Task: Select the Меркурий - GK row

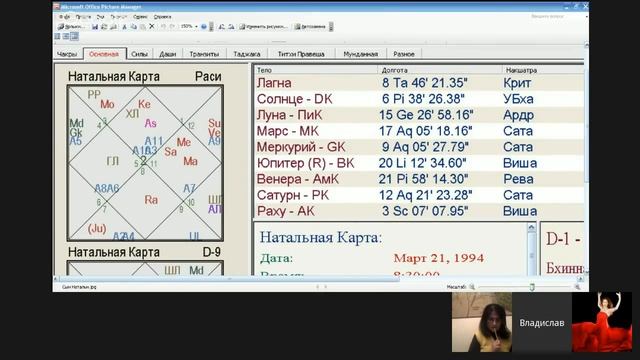Action: pyautogui.click(x=419, y=147)
